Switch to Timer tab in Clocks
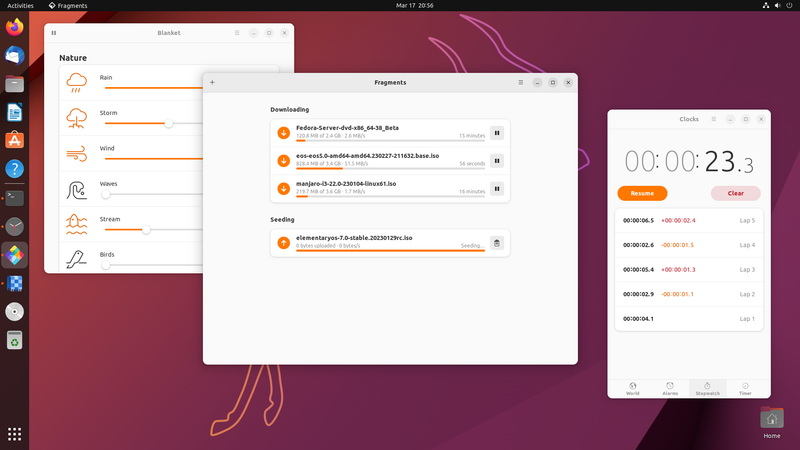This screenshot has width=800, height=450. click(745, 389)
